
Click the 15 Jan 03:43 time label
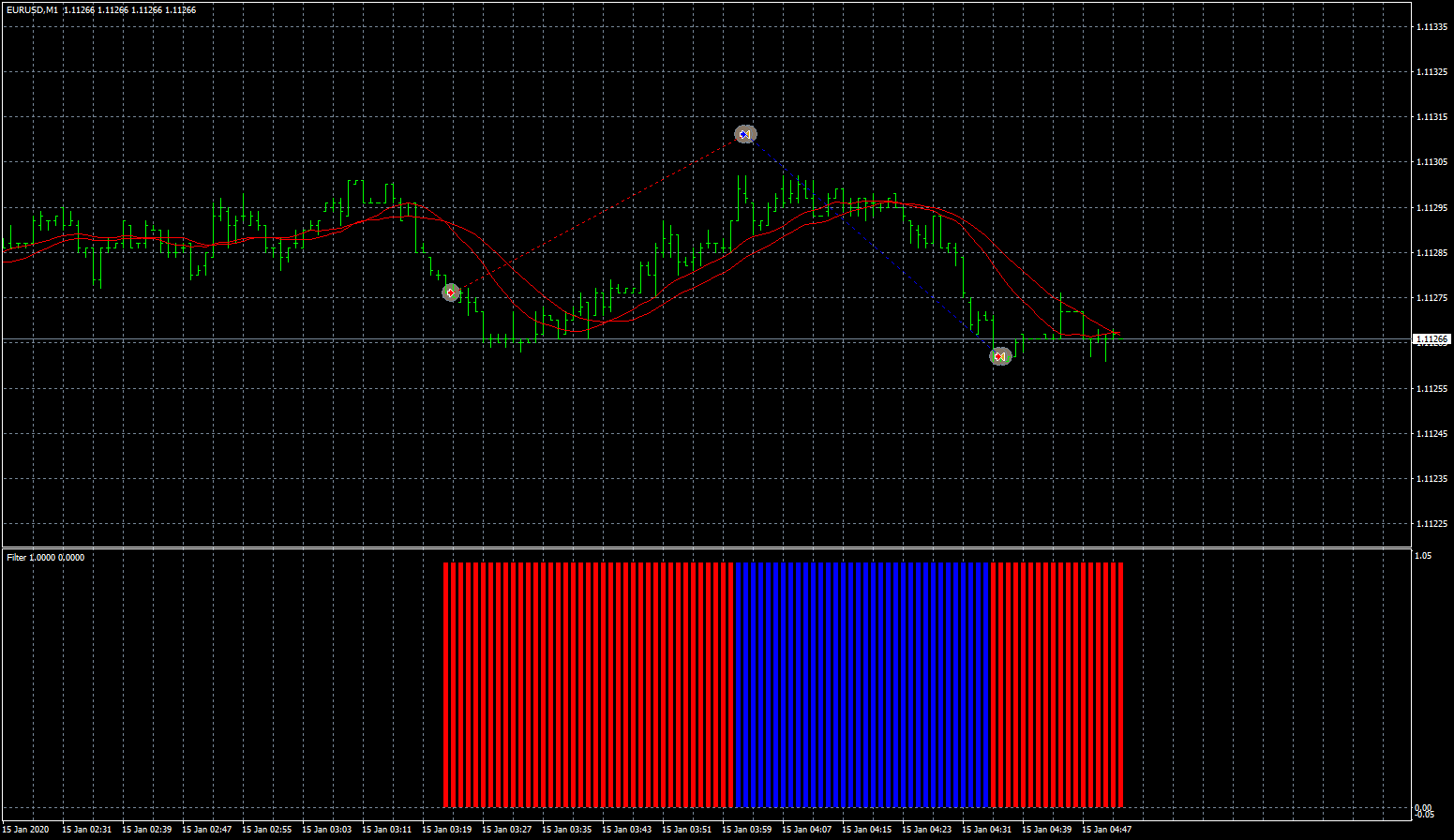(626, 829)
